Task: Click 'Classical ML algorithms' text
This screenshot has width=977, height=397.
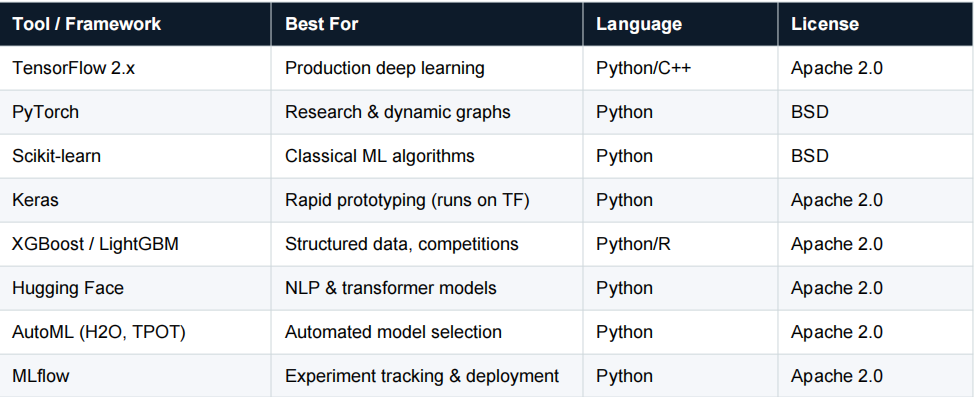Action: 379,156
